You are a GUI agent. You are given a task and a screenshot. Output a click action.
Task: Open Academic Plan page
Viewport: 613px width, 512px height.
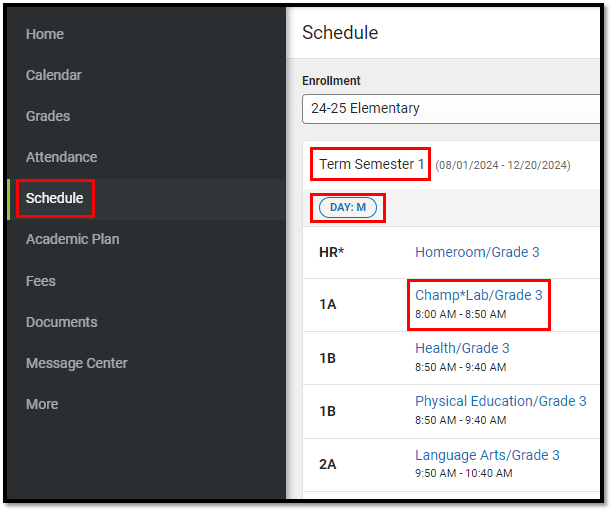(x=72, y=239)
